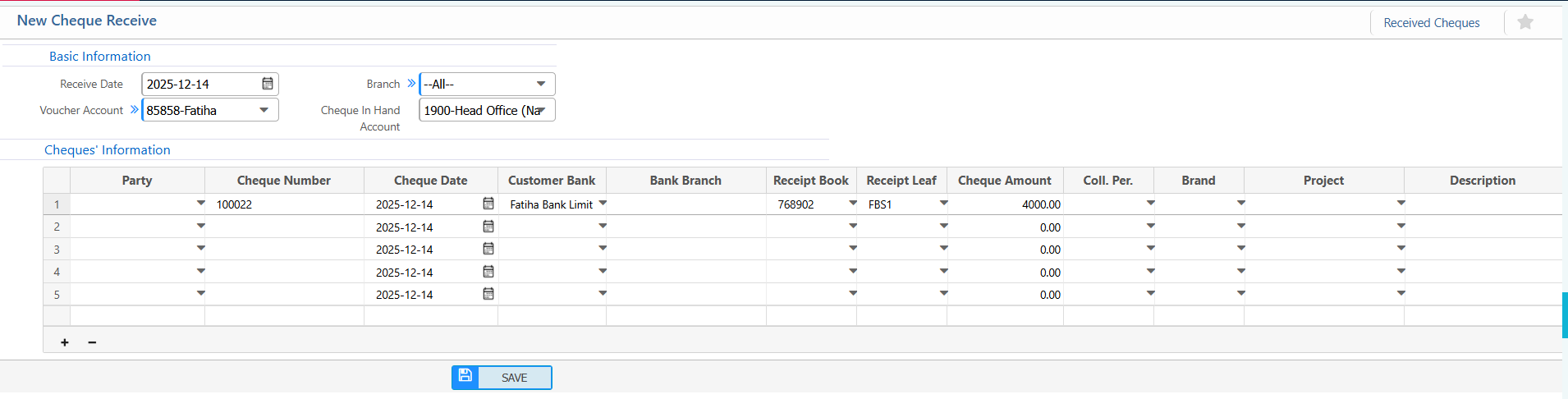The image size is (1568, 399).
Task: Expand the Branch dropdown
Action: [x=541, y=84]
